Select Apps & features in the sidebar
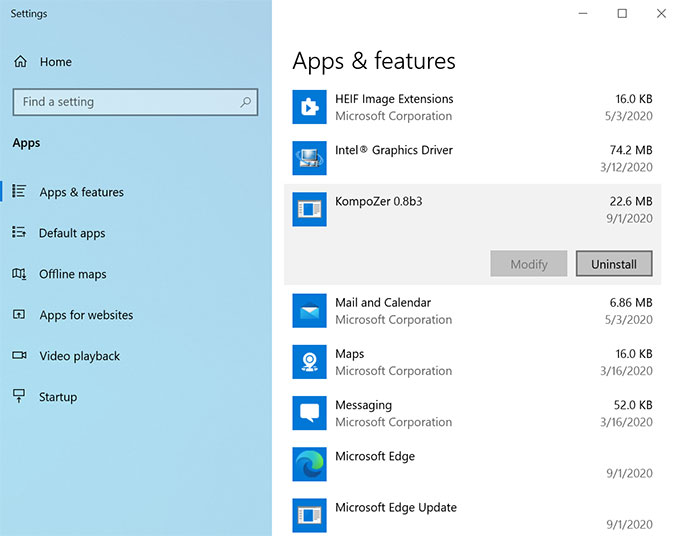 [x=82, y=192]
